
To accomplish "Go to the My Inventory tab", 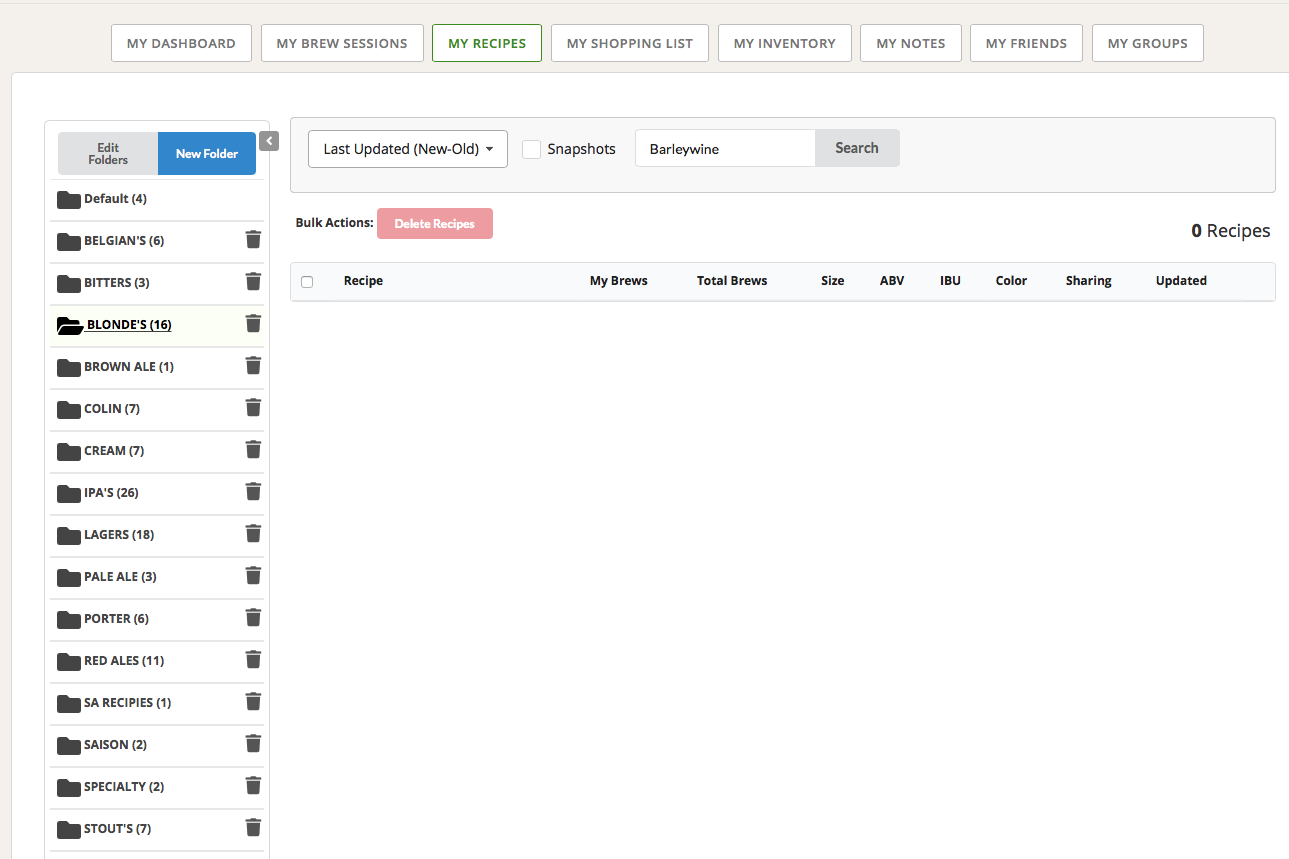I will [x=784, y=43].
